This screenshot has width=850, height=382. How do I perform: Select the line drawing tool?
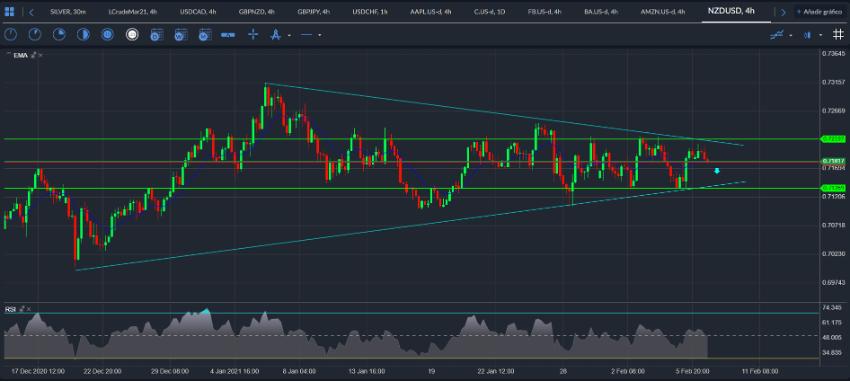pyautogui.click(x=306, y=35)
